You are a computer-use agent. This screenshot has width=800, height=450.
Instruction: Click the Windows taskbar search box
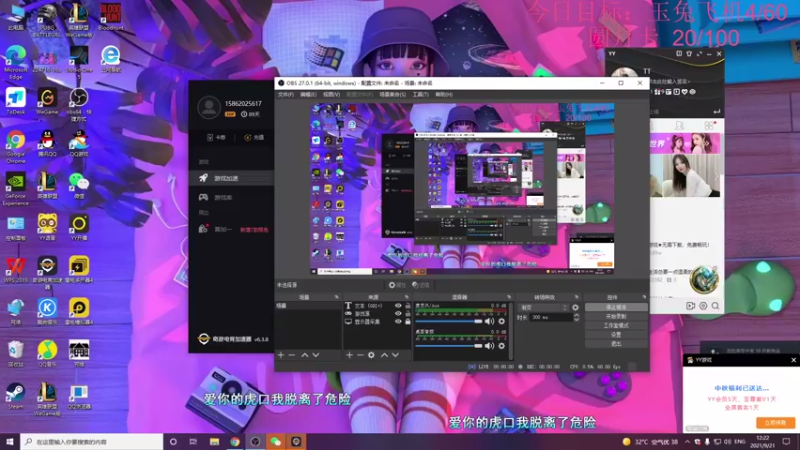point(92,441)
